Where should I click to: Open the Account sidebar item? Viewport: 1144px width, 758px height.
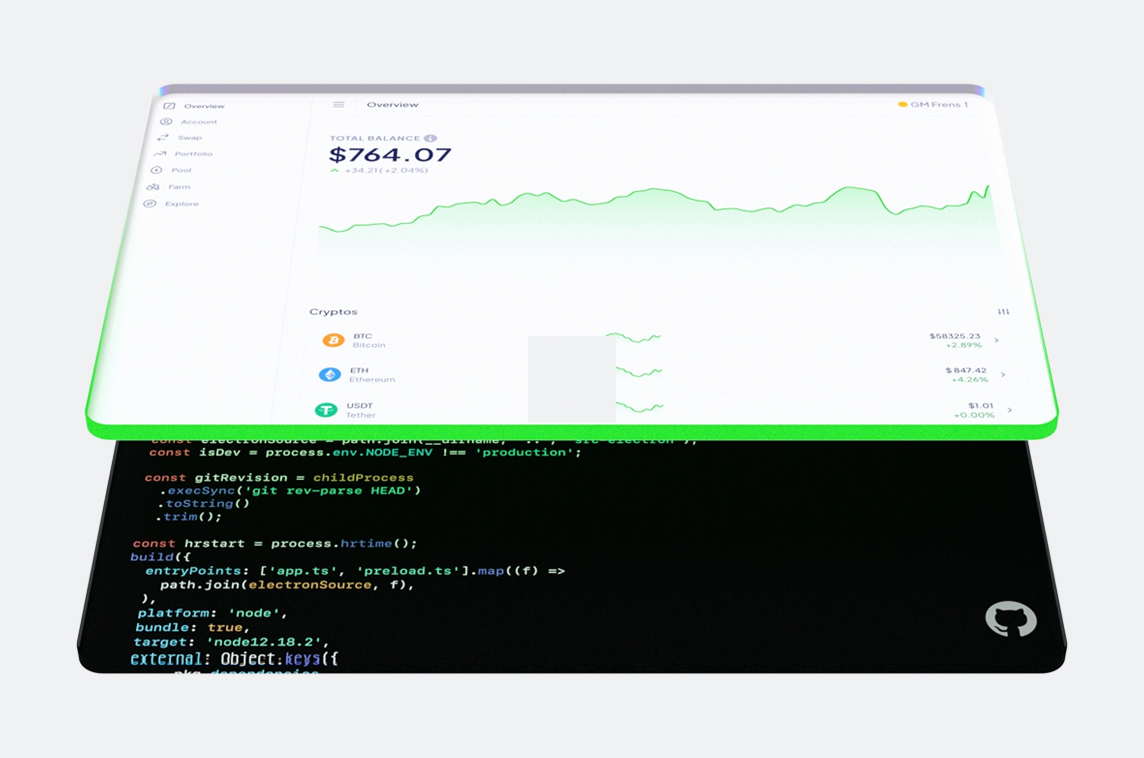click(189, 122)
